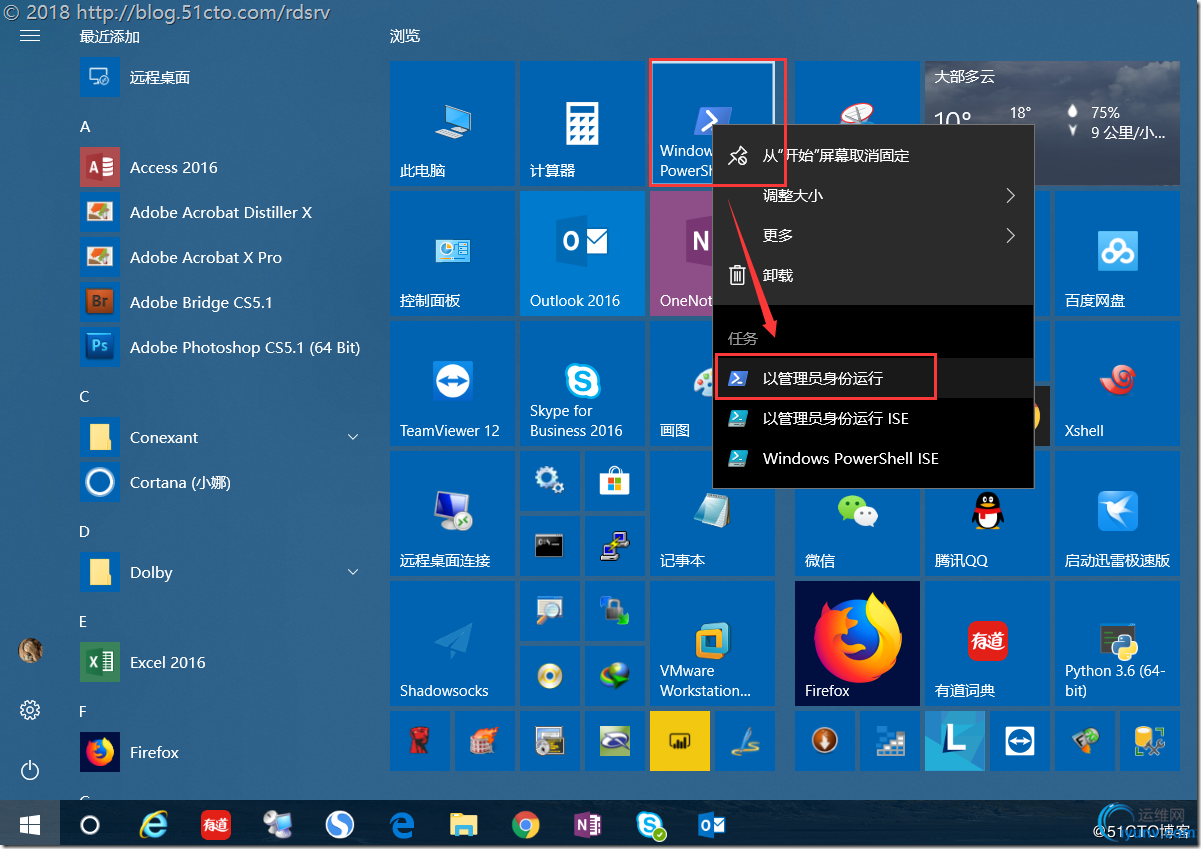The width and height of the screenshot is (1201, 849).
Task: Open the Power button options
Action: tap(30, 770)
